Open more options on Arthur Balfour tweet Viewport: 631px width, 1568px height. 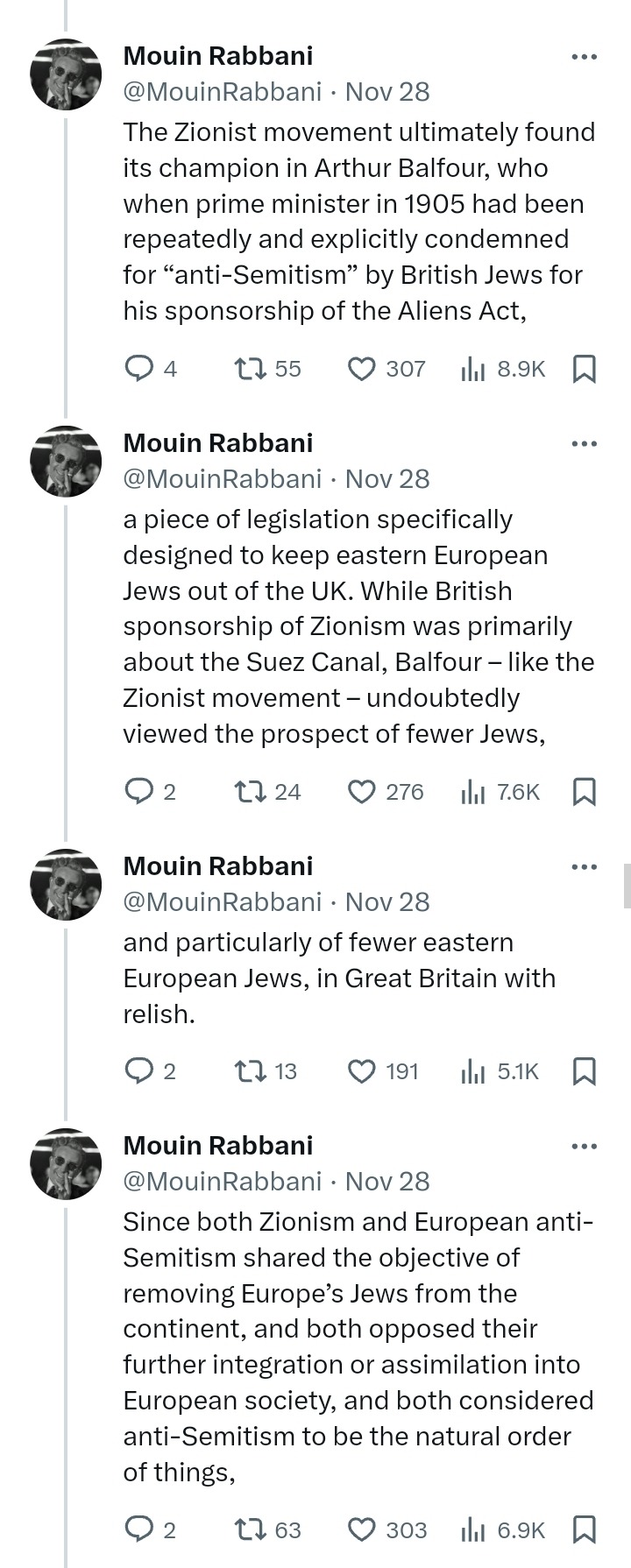pos(584,57)
